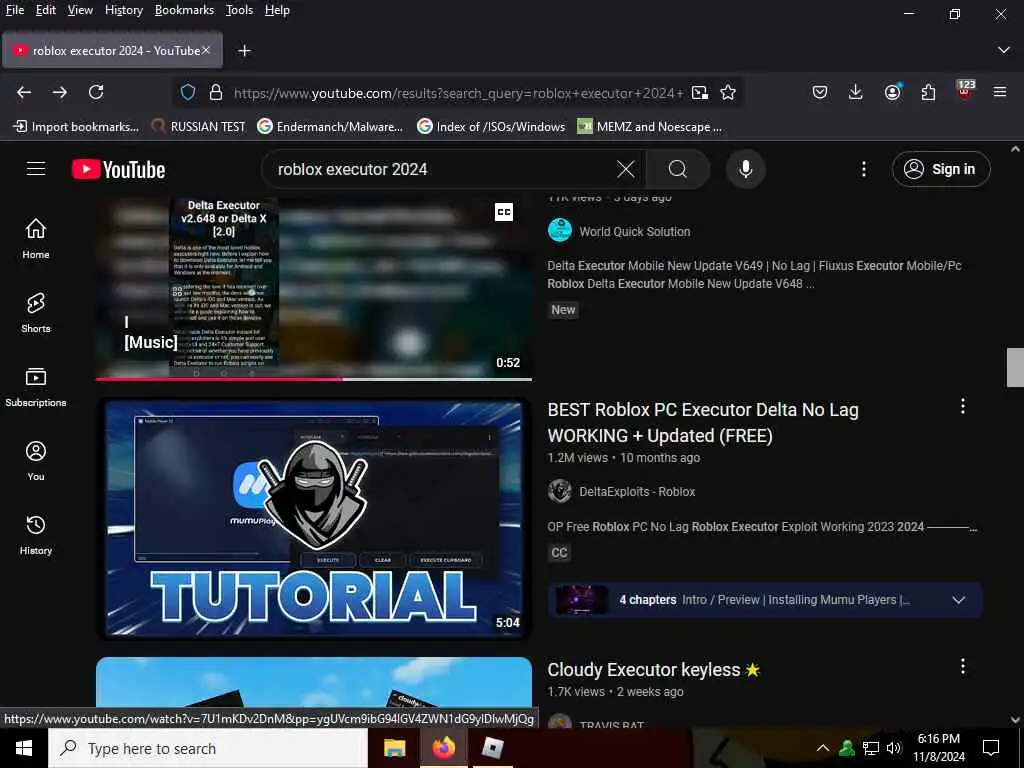This screenshot has height=768, width=1024.
Task: Open a new browser tab
Action: [244, 50]
